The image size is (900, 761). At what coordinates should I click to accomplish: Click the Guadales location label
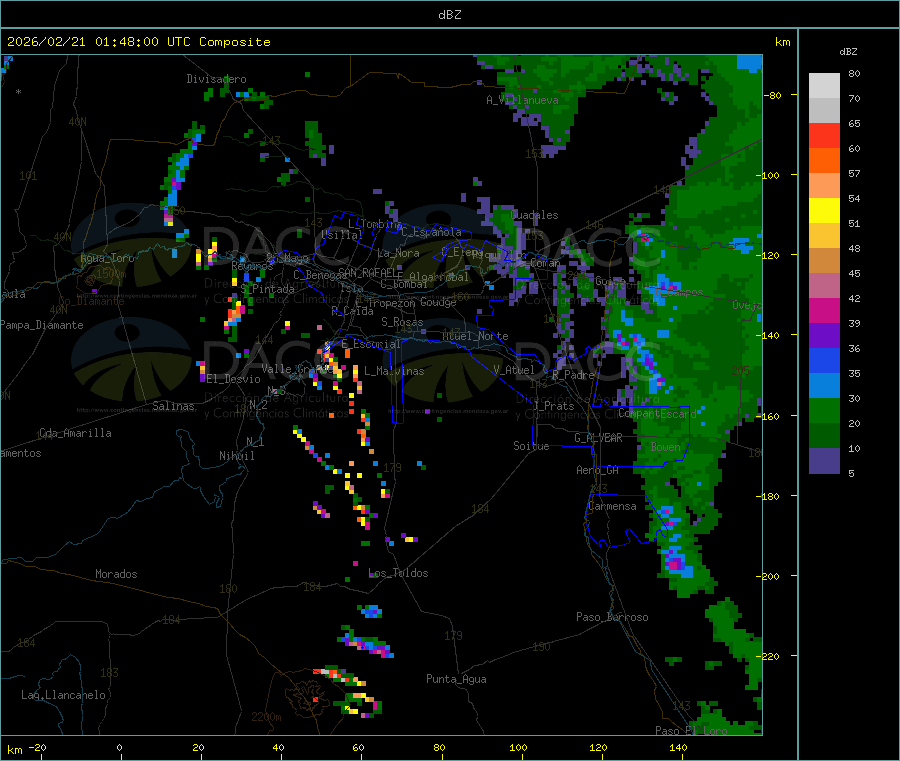point(534,215)
